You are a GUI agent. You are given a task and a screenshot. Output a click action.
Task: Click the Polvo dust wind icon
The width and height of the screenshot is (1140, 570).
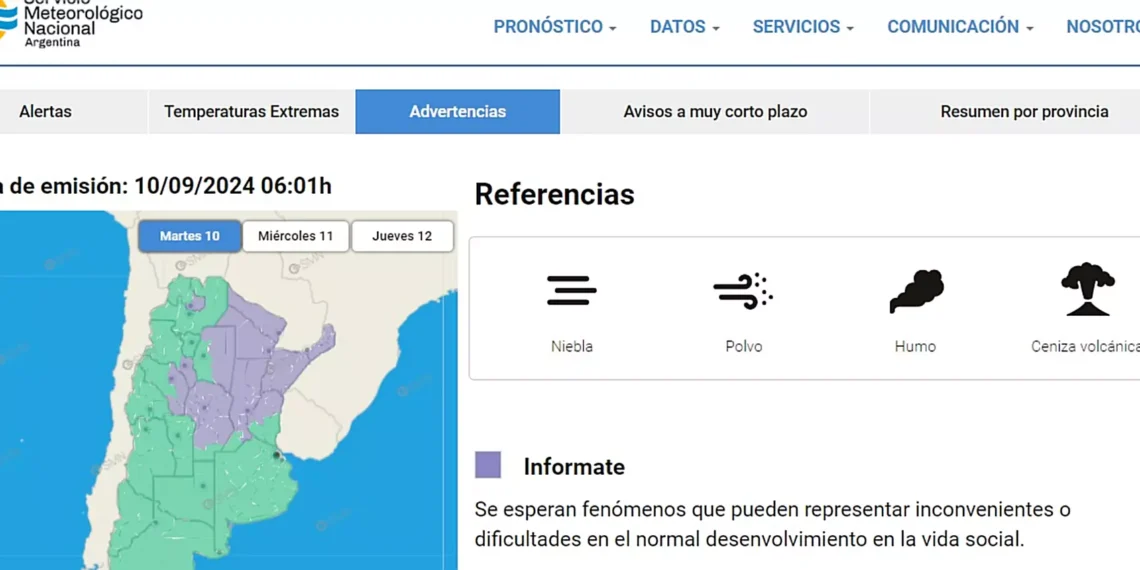click(743, 291)
